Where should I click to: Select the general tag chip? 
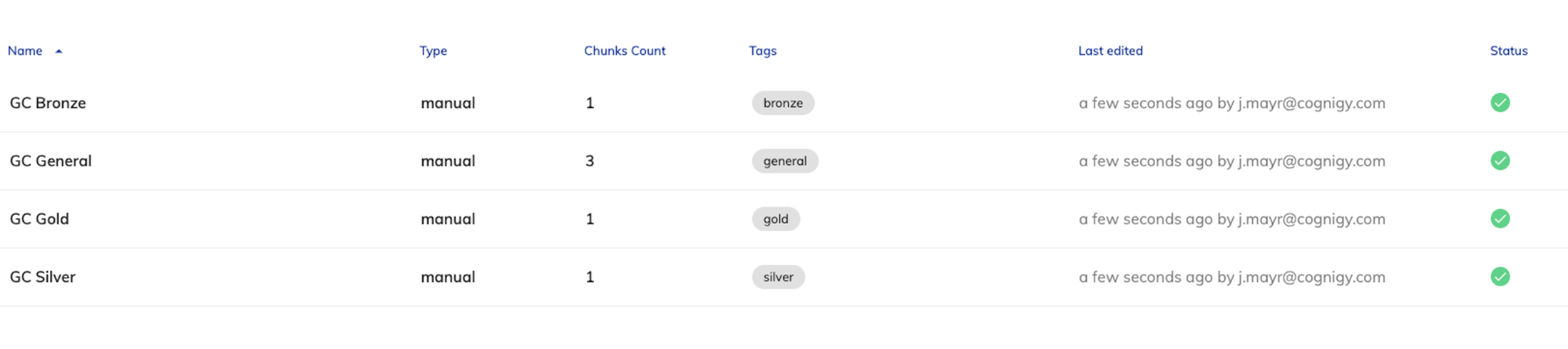[785, 161]
